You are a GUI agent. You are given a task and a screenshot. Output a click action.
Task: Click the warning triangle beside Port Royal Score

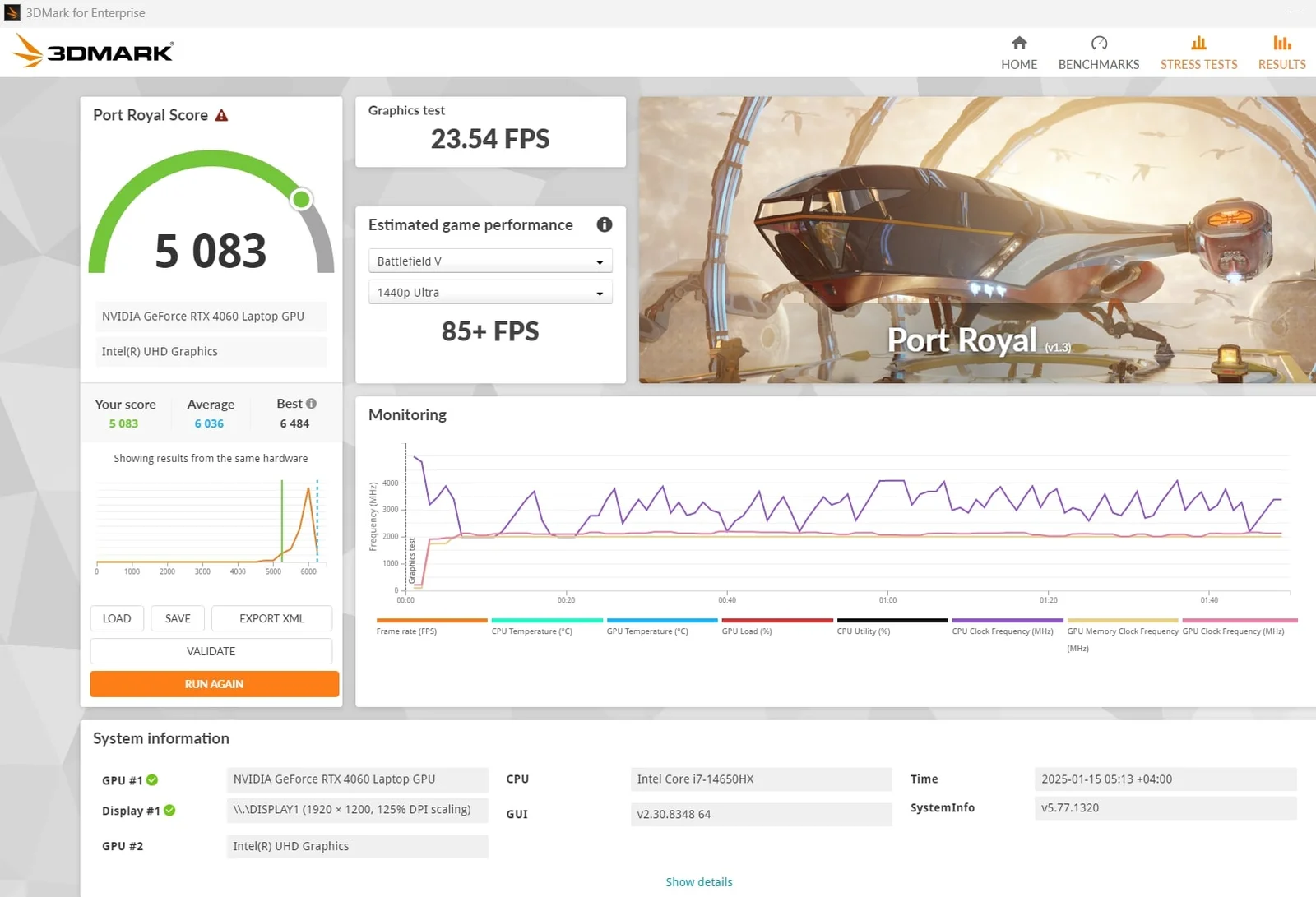click(221, 116)
